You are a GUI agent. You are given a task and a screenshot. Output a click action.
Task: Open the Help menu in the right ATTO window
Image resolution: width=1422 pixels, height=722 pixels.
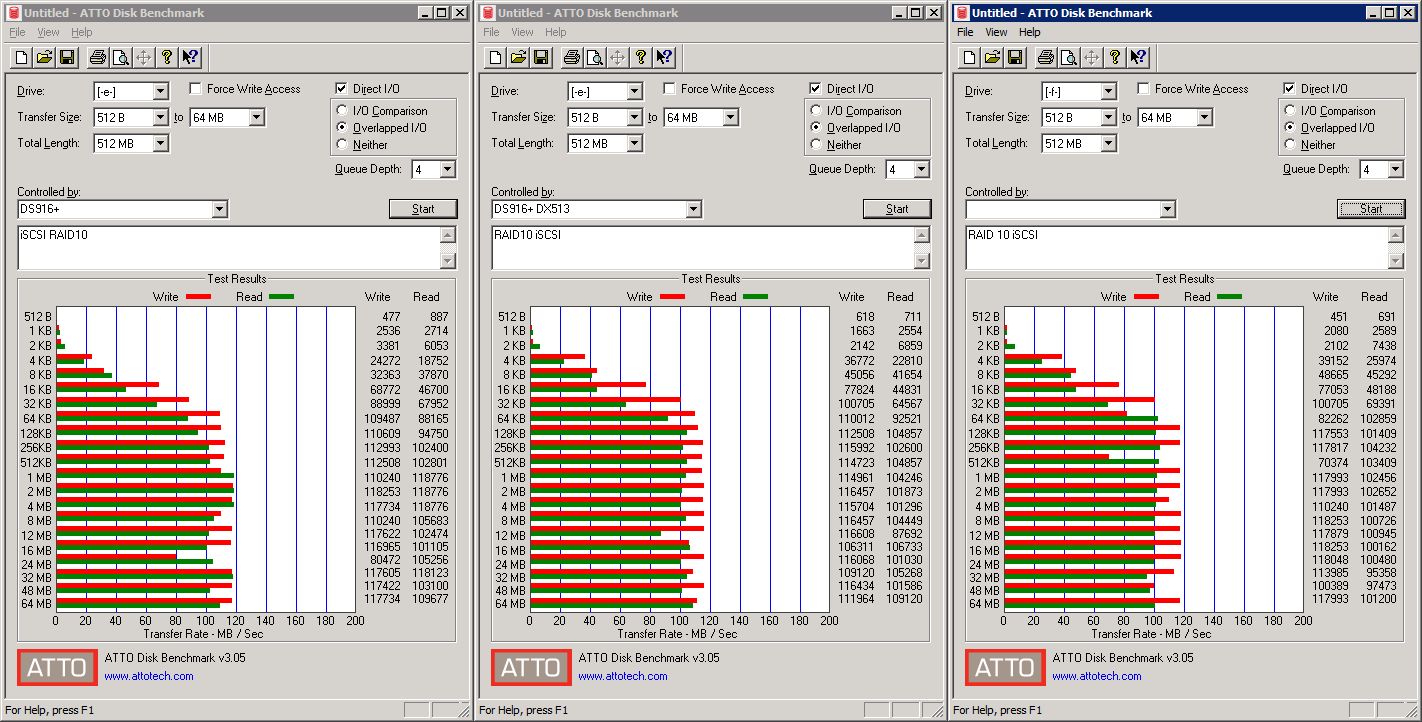[1030, 32]
